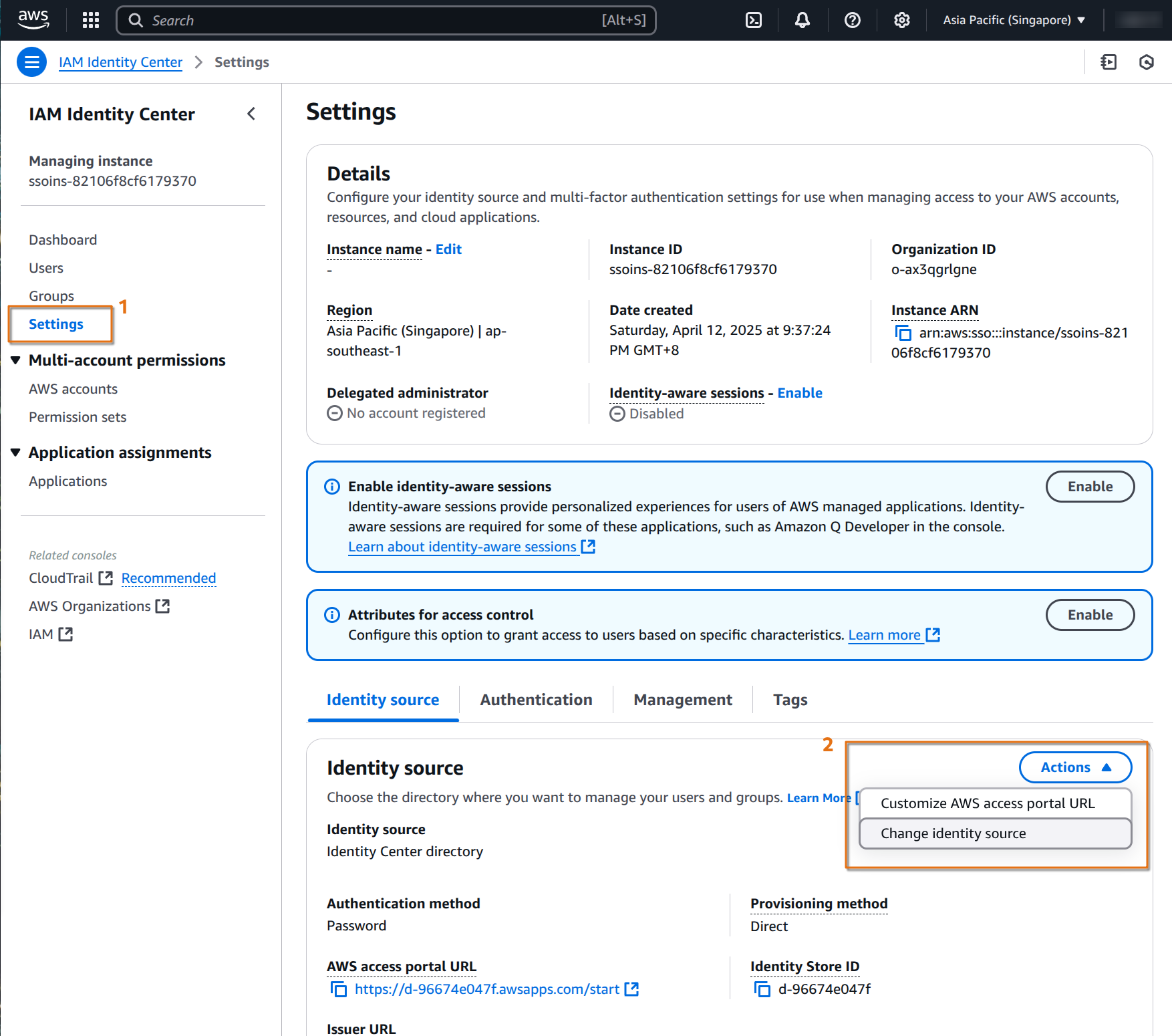The height and width of the screenshot is (1036, 1172).
Task: Go to Dashboard in the sidebar
Action: click(63, 240)
